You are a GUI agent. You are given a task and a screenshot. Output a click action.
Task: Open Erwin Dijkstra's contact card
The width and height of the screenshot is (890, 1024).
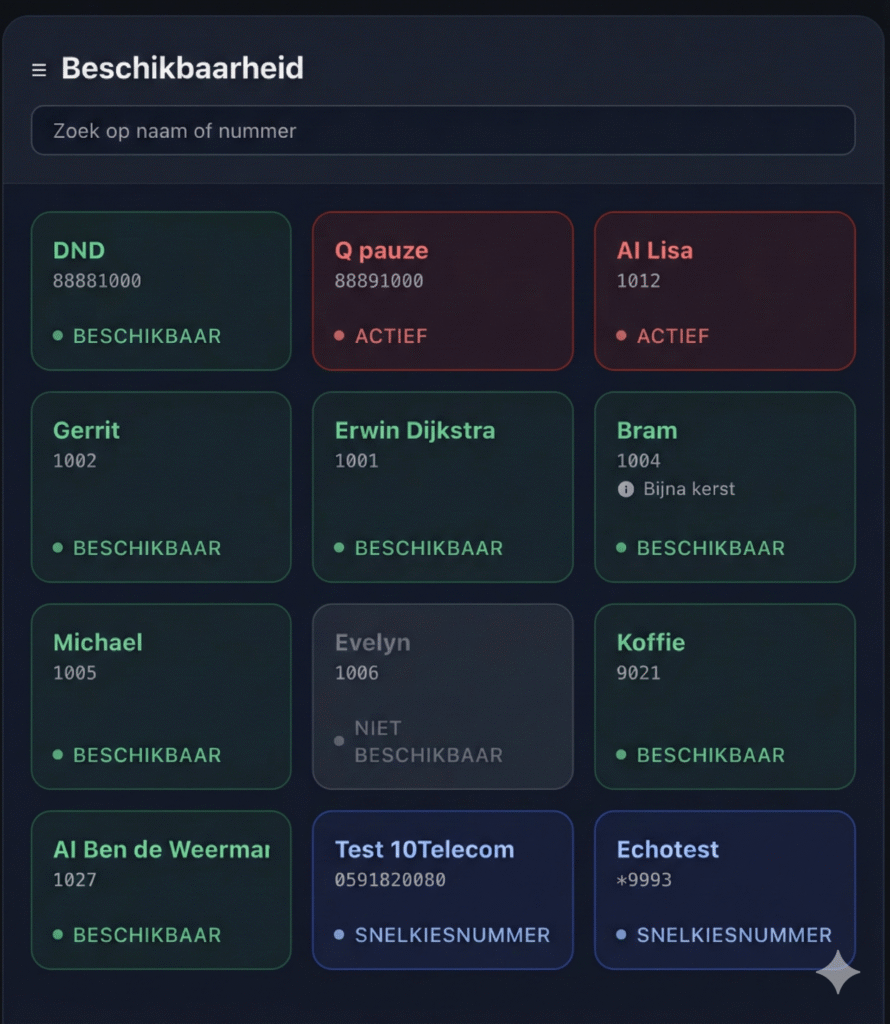443,487
